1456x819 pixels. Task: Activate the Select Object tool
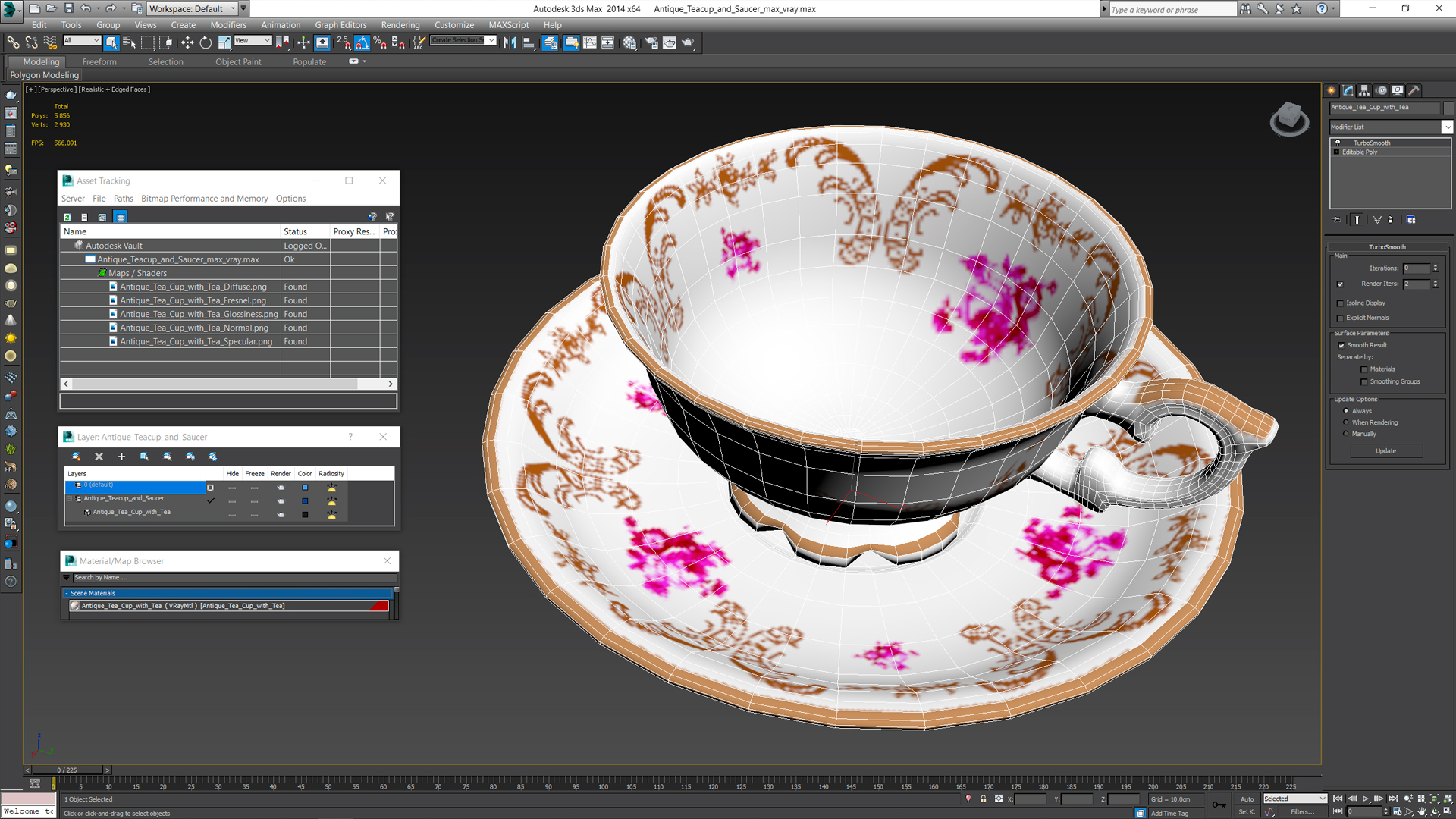111,42
